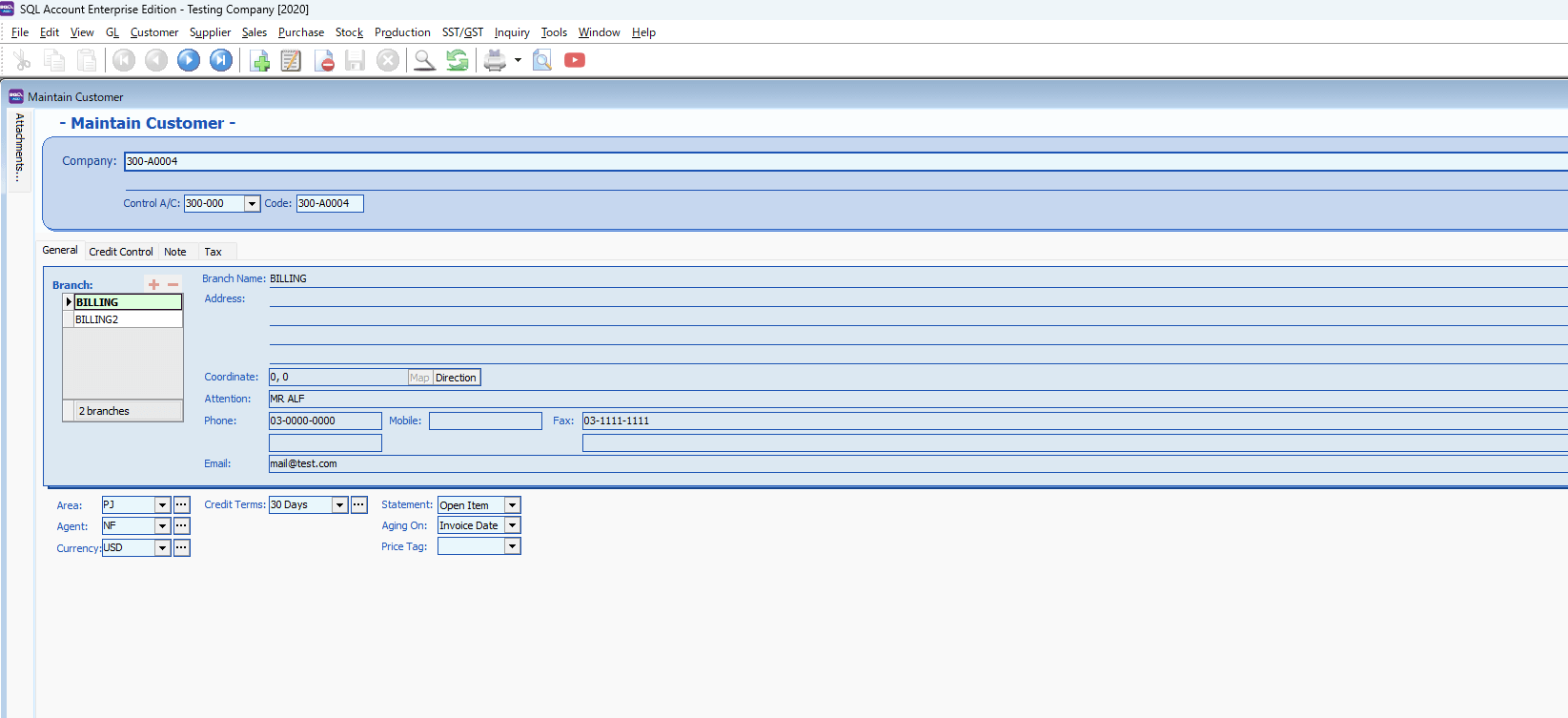The image size is (1568, 718).
Task: Open the Find magnifier tool
Action: click(x=425, y=60)
